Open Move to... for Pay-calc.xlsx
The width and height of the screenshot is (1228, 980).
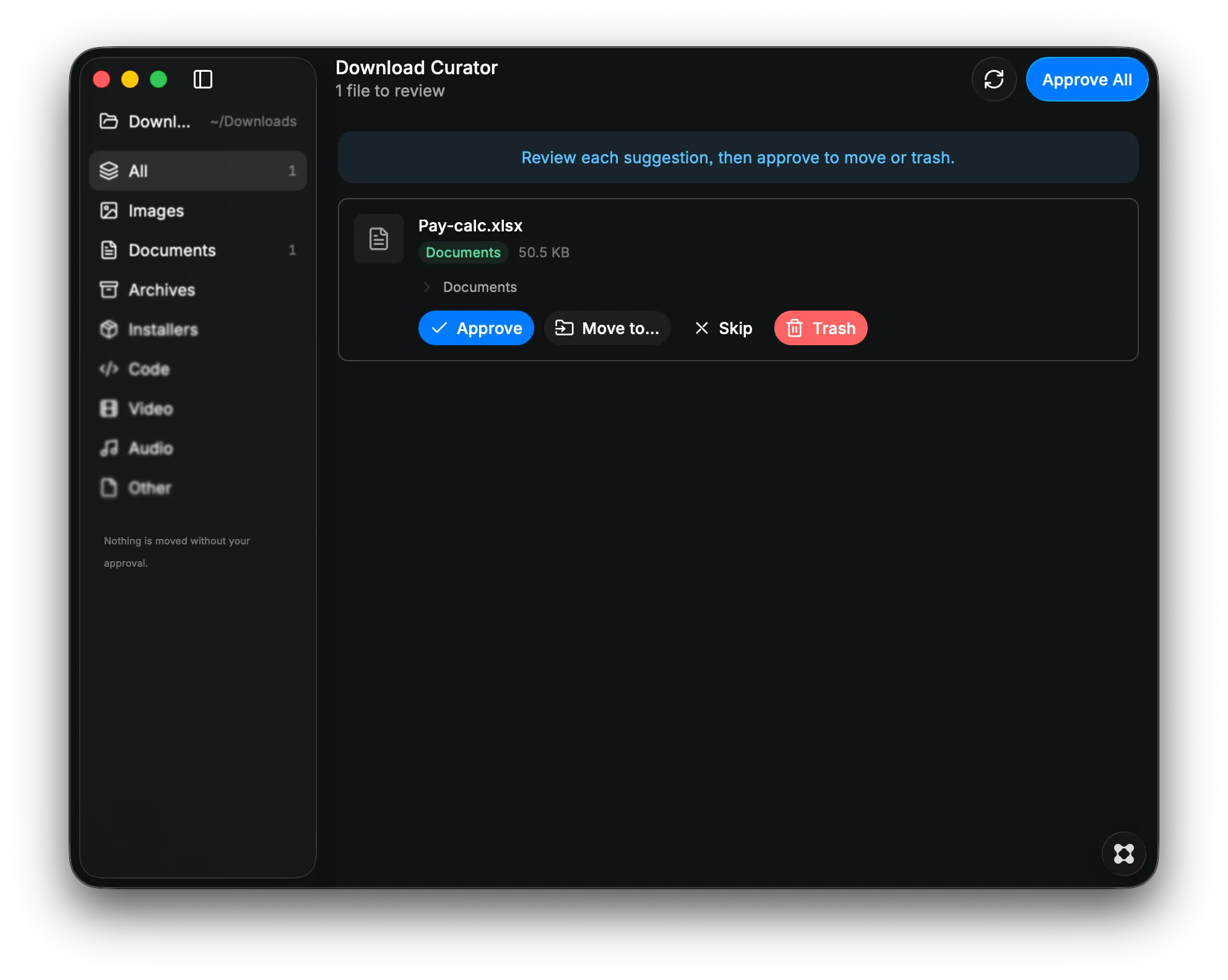click(607, 328)
